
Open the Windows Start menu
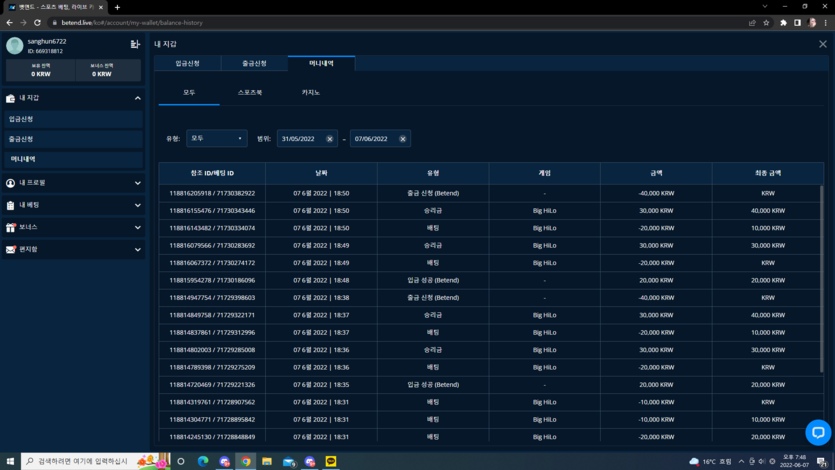(10, 461)
